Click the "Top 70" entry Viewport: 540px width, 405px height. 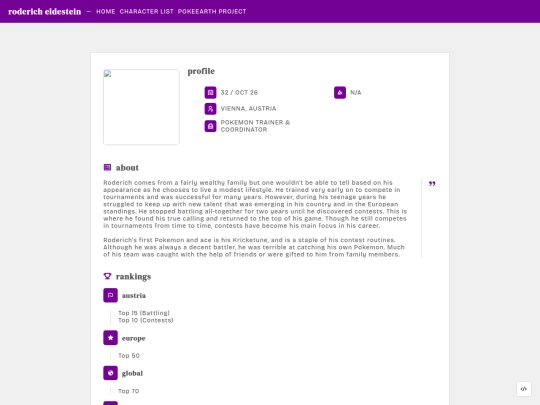[128, 391]
